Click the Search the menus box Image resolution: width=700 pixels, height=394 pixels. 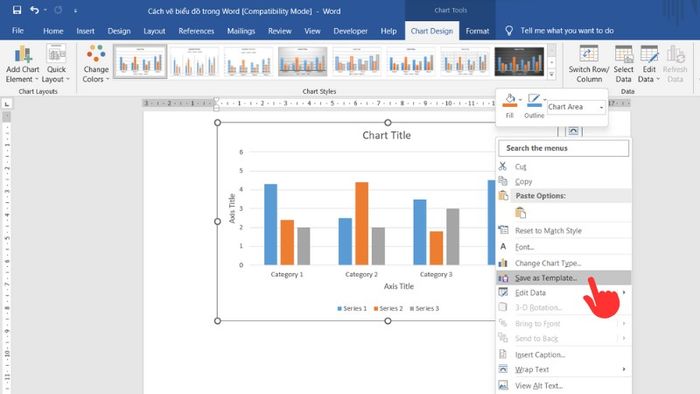(x=563, y=148)
